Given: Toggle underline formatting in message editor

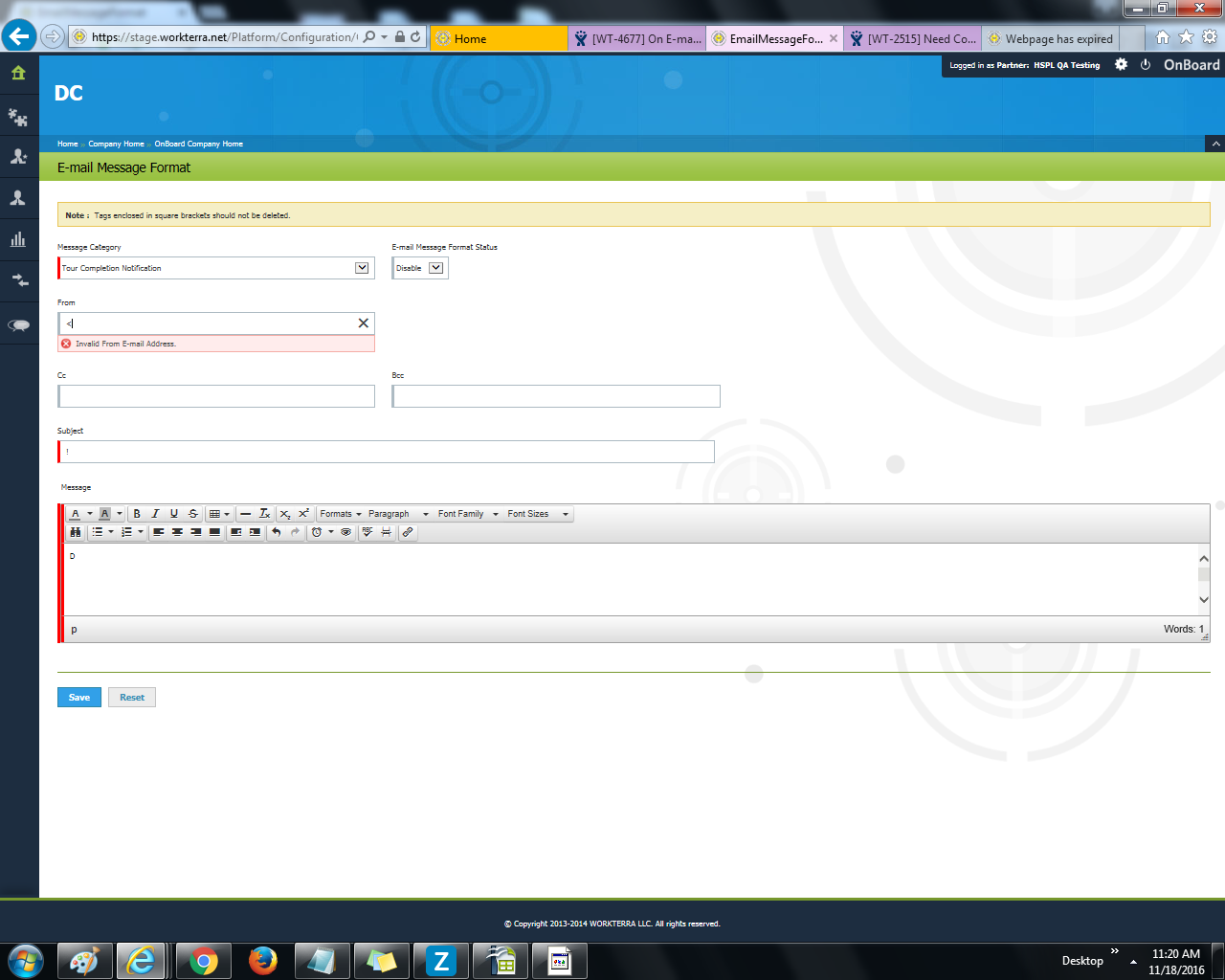Looking at the screenshot, I should 174,514.
